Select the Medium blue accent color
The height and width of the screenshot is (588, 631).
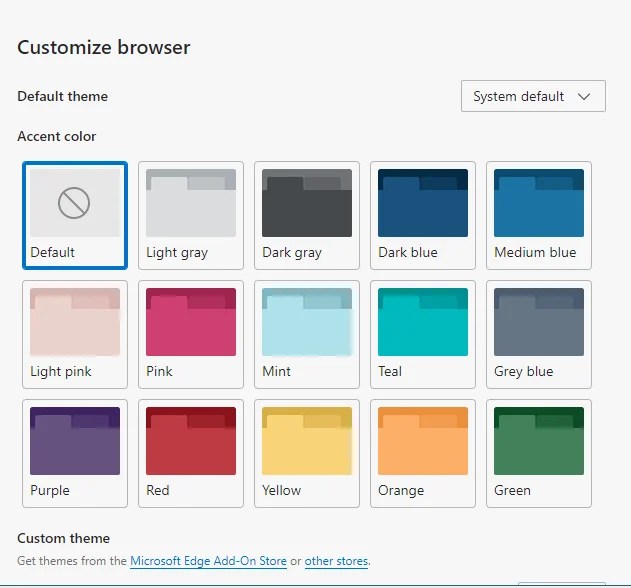pyautogui.click(x=538, y=215)
